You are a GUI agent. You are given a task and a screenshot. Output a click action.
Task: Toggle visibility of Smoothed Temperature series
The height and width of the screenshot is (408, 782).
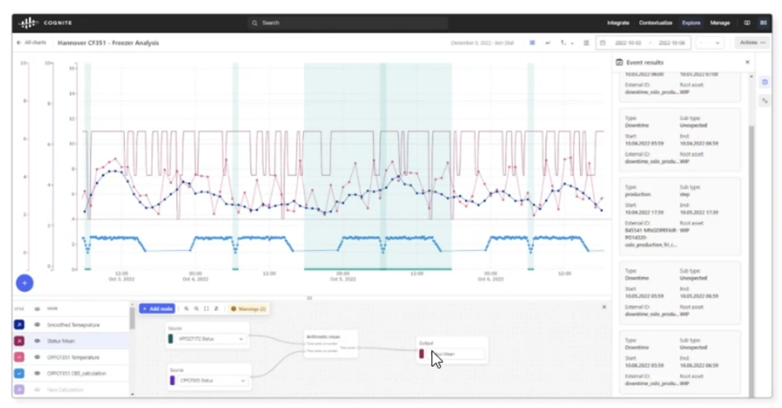pyautogui.click(x=38, y=325)
